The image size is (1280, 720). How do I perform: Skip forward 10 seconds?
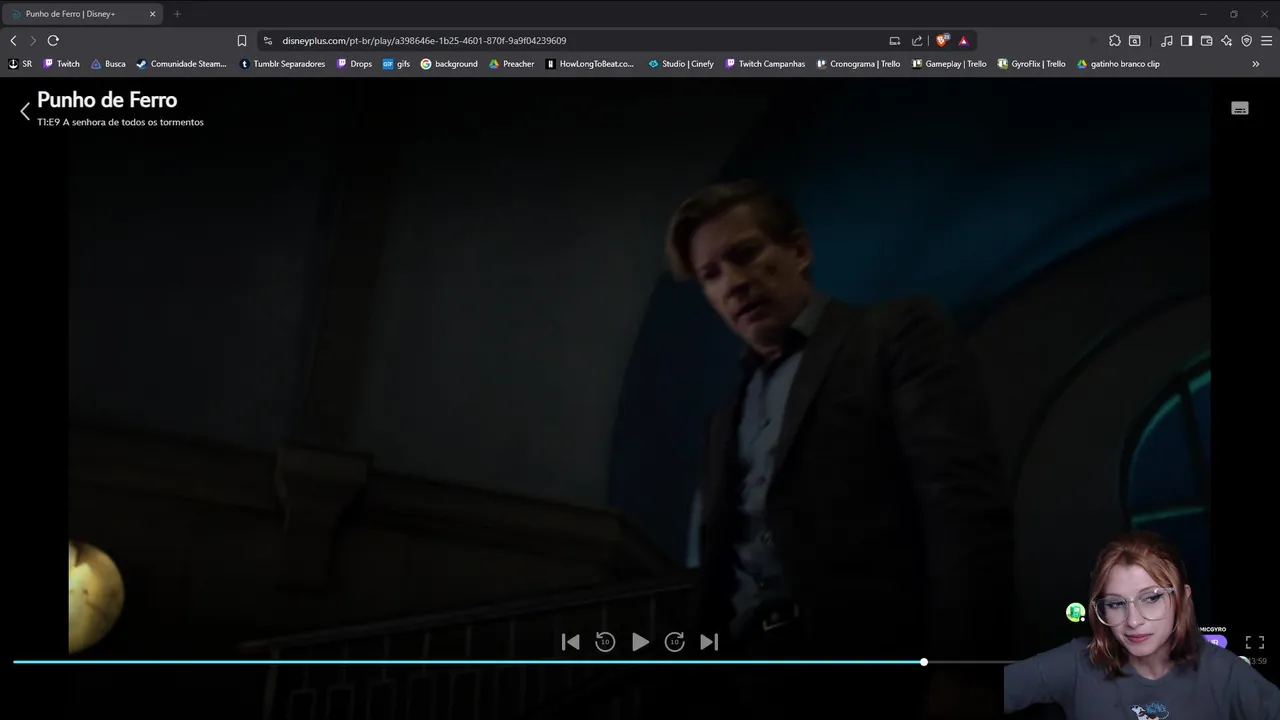[675, 642]
